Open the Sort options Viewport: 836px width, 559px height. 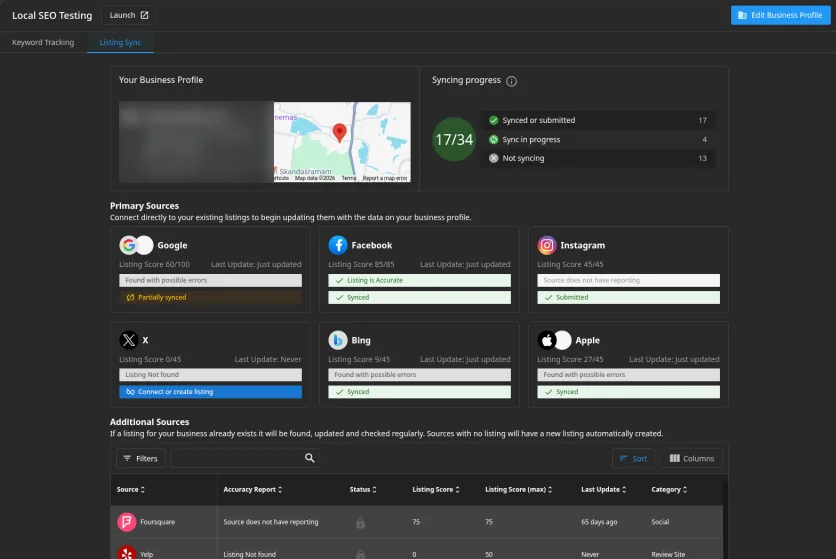(633, 458)
